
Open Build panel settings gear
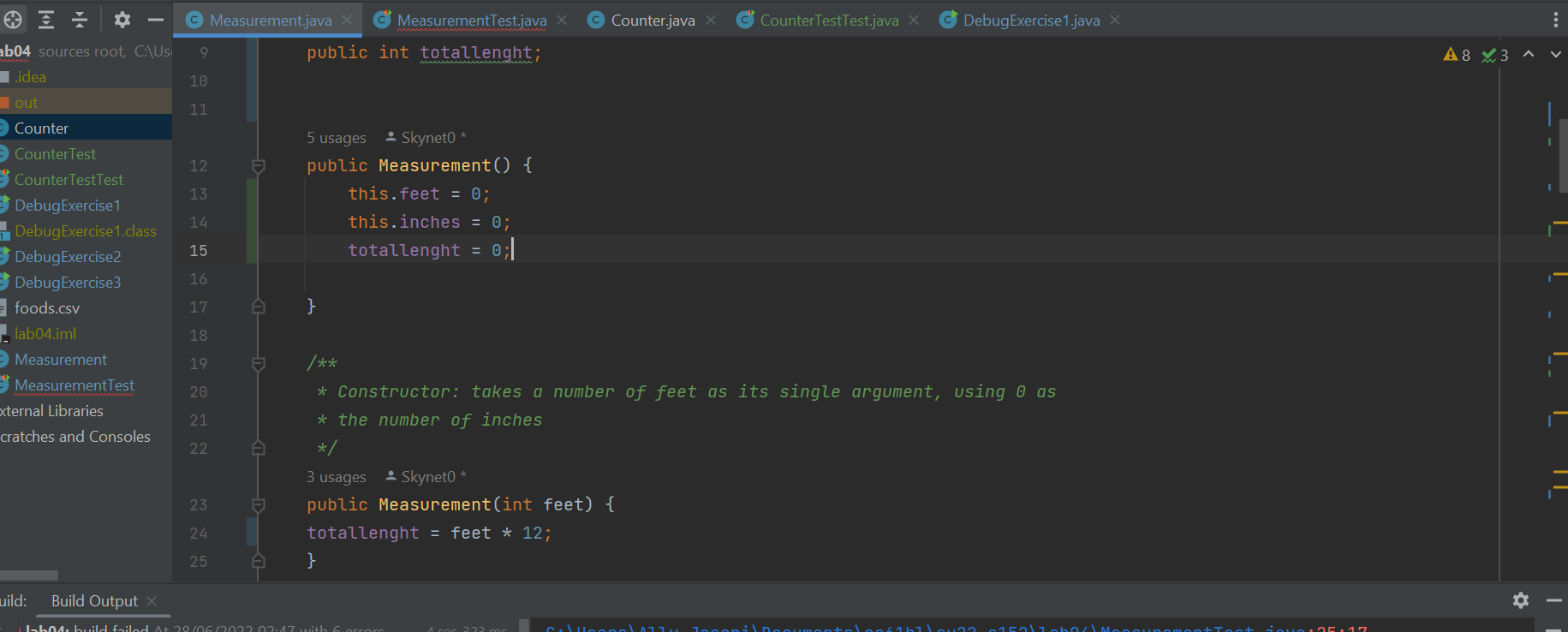[x=1520, y=600]
